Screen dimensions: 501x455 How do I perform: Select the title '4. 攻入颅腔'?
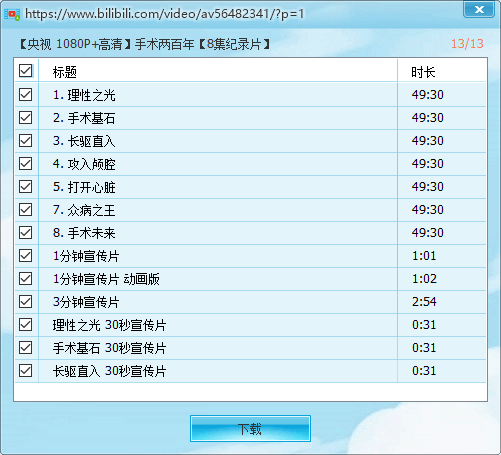tap(84, 164)
